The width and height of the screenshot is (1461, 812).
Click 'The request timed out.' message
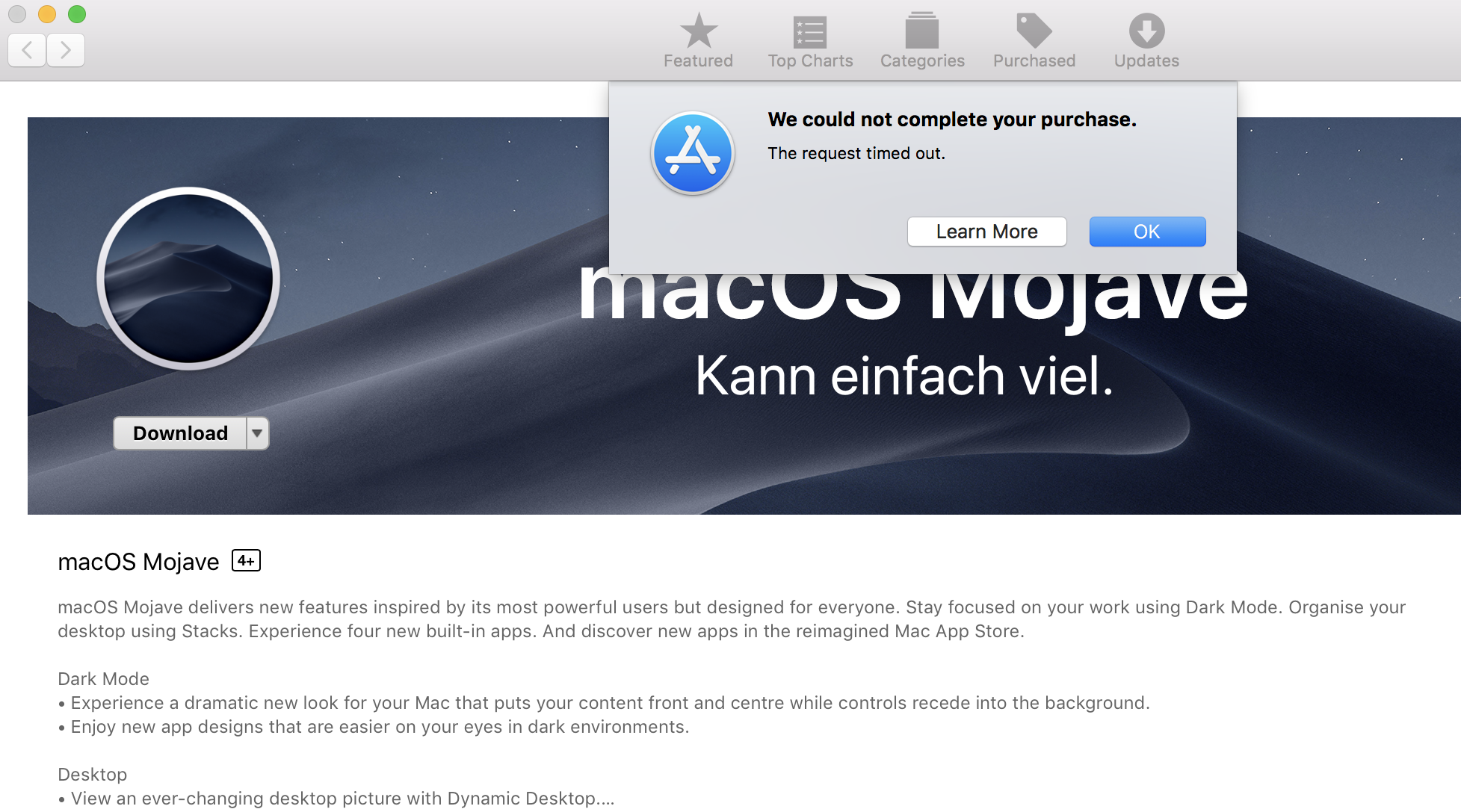pos(856,153)
